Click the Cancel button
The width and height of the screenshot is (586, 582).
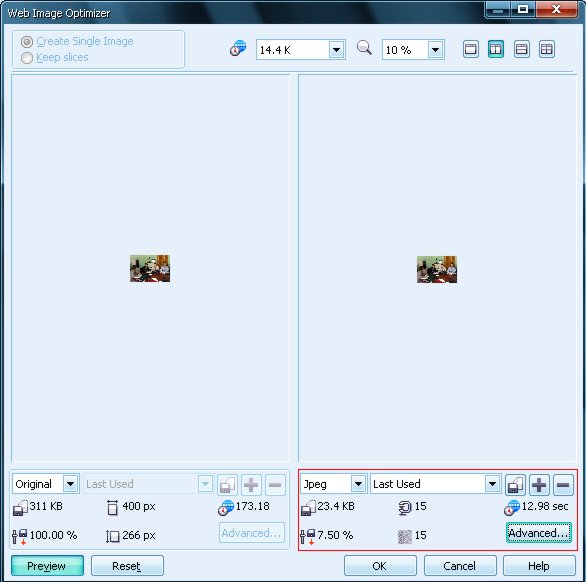pyautogui.click(x=460, y=566)
